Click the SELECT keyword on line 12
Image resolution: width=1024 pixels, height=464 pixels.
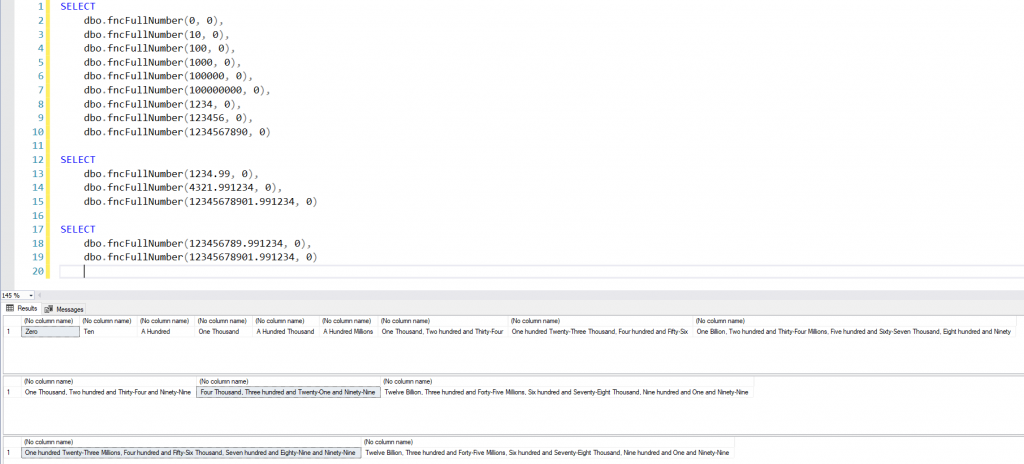pyautogui.click(x=78, y=159)
